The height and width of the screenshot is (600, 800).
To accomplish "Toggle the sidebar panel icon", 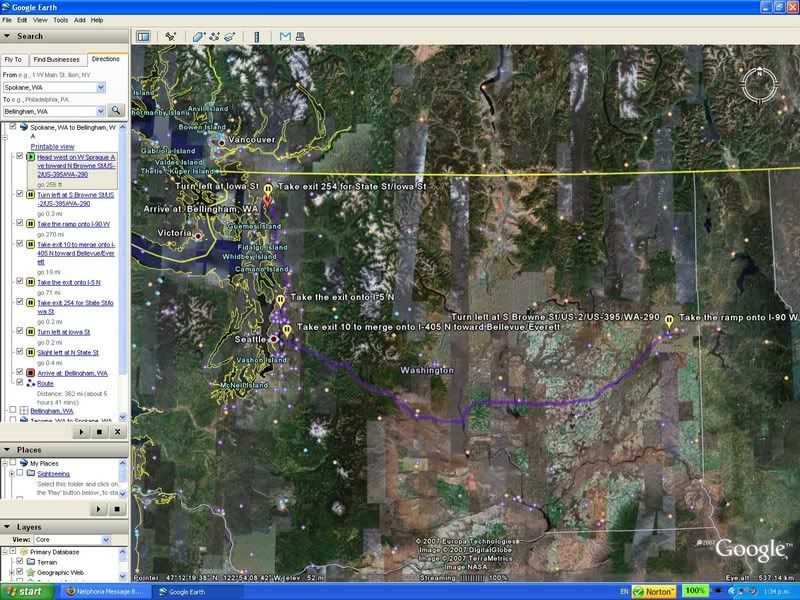I will [x=143, y=37].
